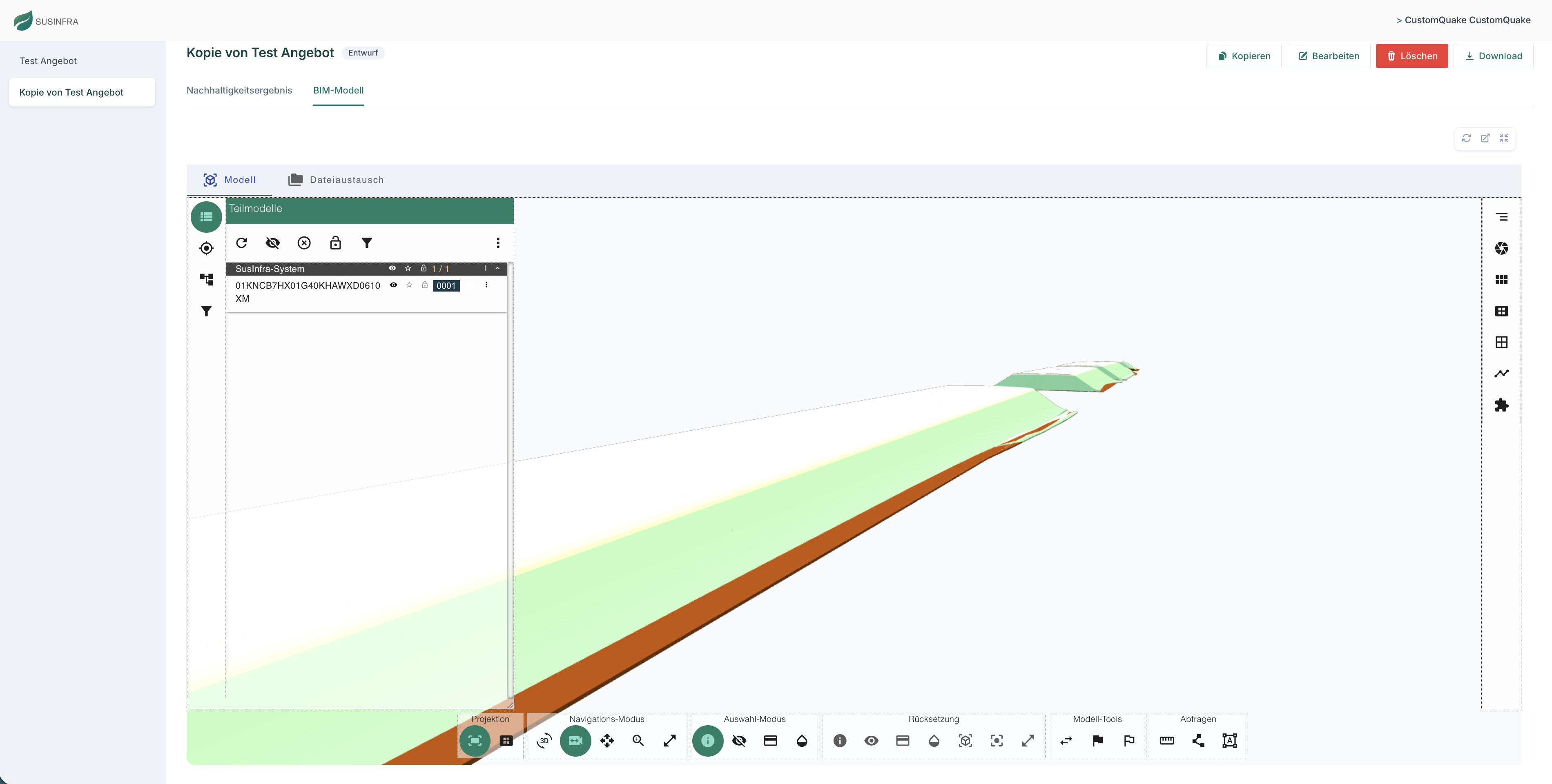Screen dimensions: 1552x784
Task: Select Test Angebot in the sidebar
Action: 48,60
